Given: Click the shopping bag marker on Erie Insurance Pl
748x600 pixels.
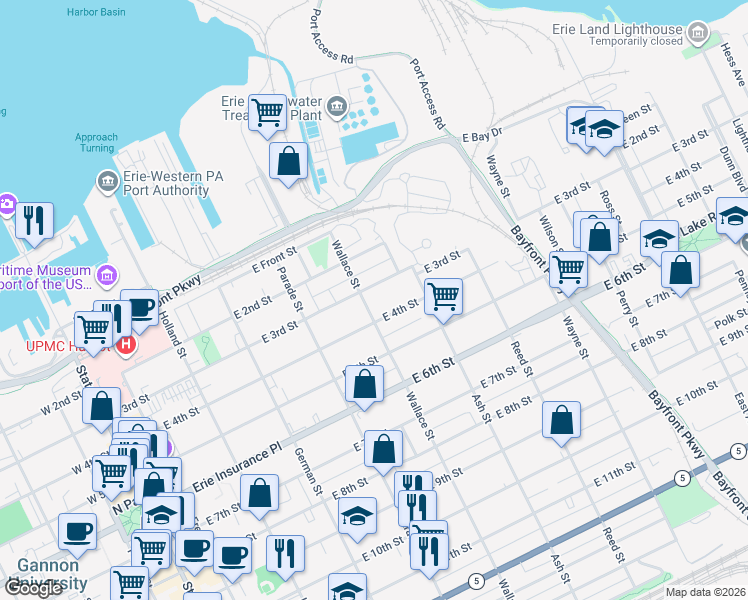Looking at the screenshot, I should [260, 493].
